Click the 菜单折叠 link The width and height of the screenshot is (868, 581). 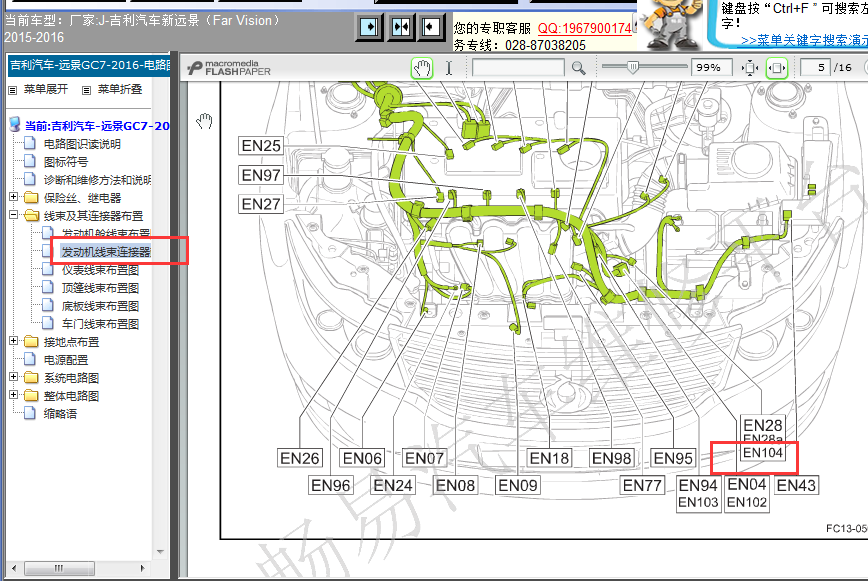pos(120,89)
